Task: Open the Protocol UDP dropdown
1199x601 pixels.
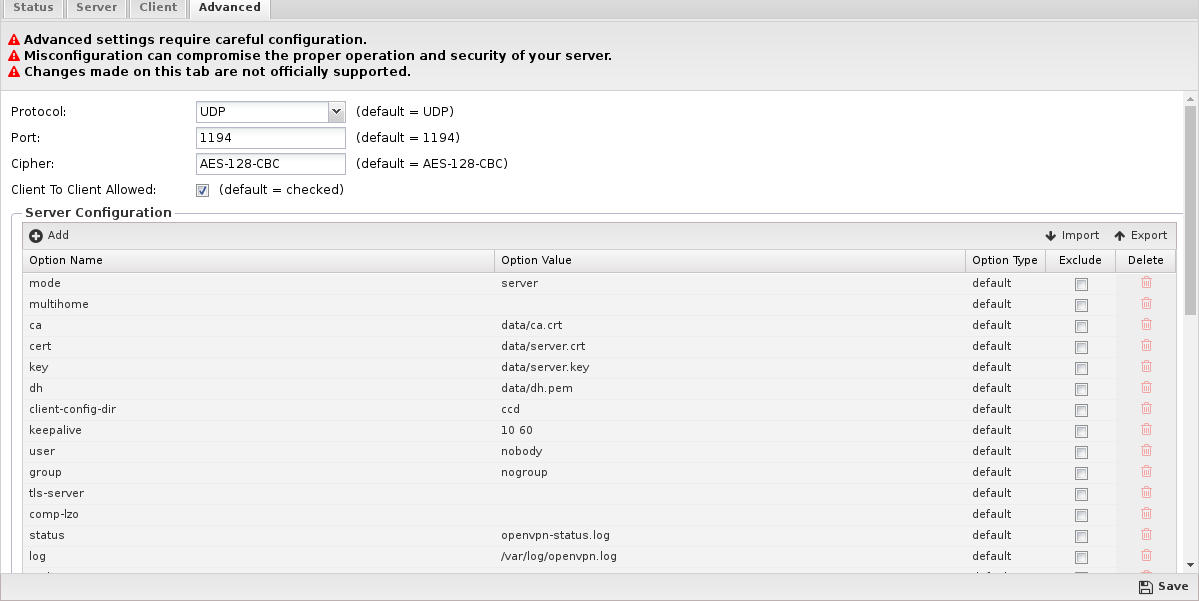Action: pyautogui.click(x=336, y=112)
